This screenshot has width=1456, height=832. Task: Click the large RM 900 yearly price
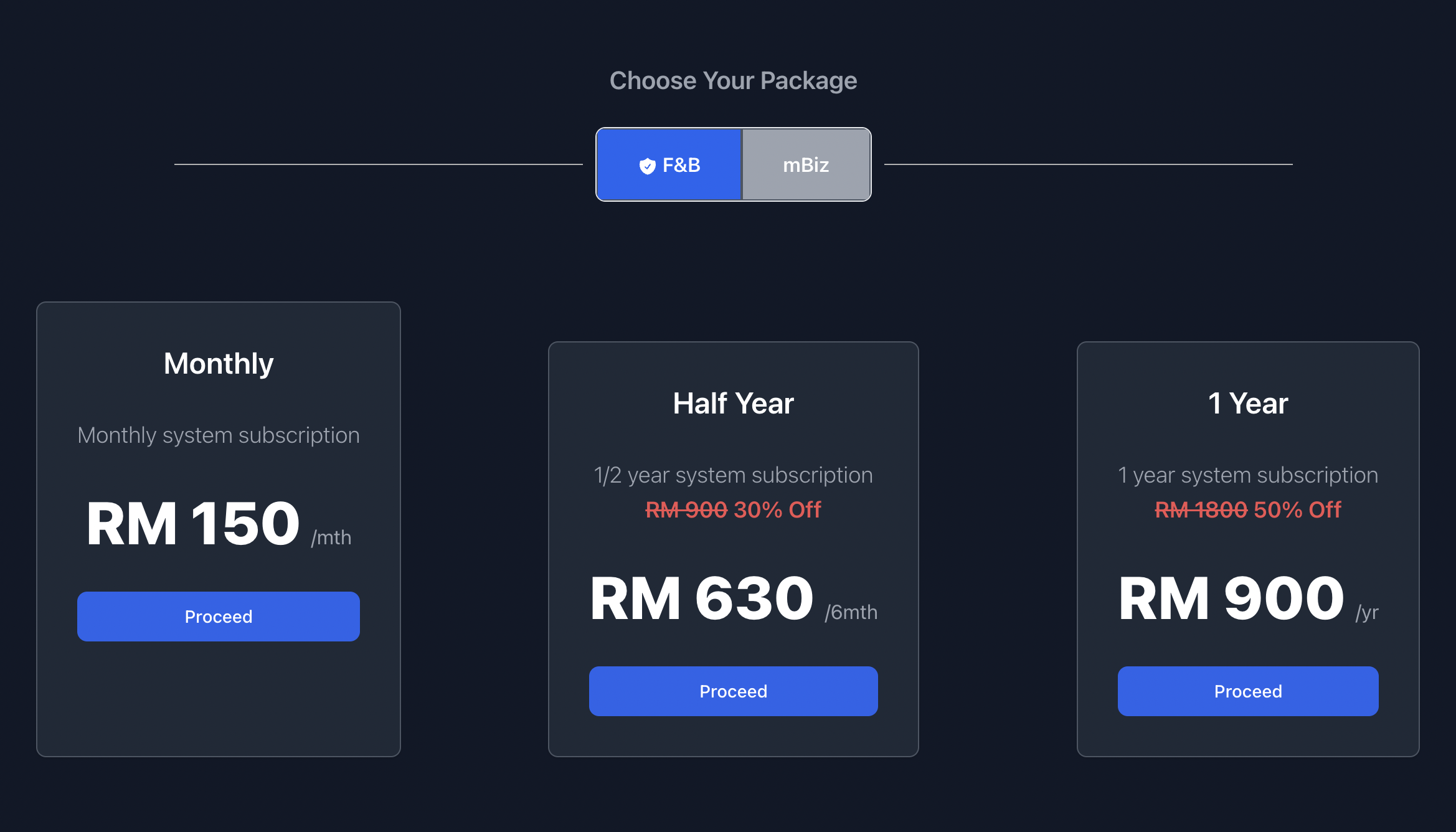click(x=1231, y=599)
